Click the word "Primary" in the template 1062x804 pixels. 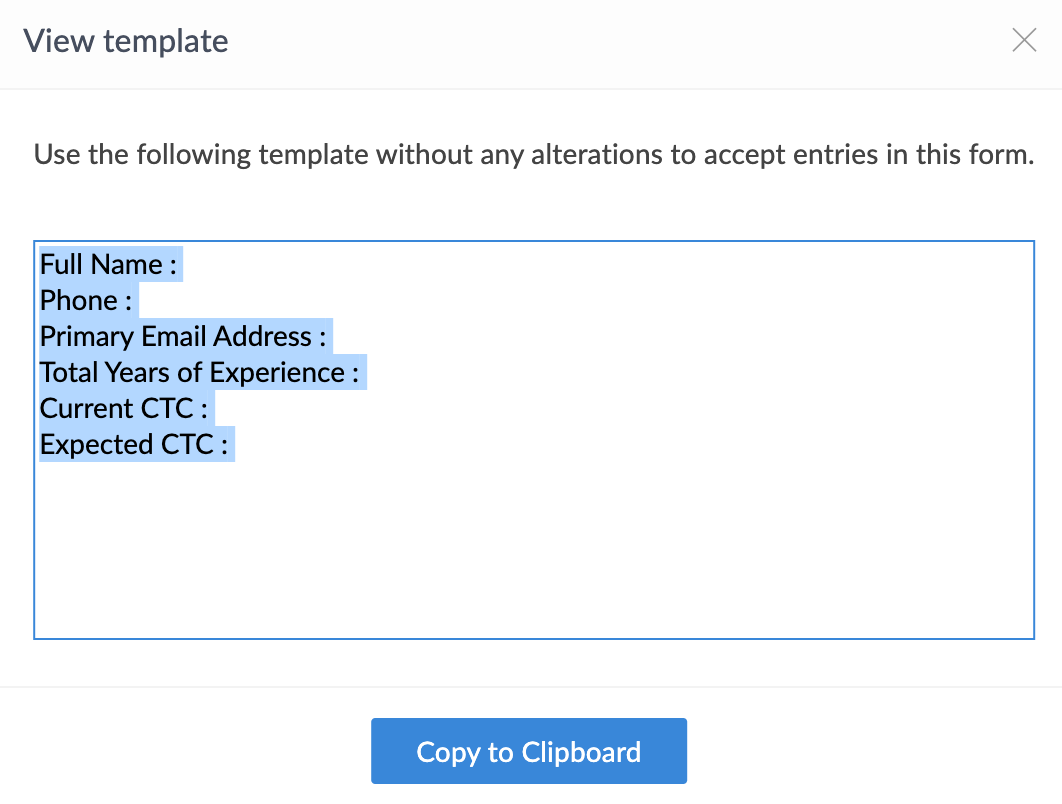(83, 337)
